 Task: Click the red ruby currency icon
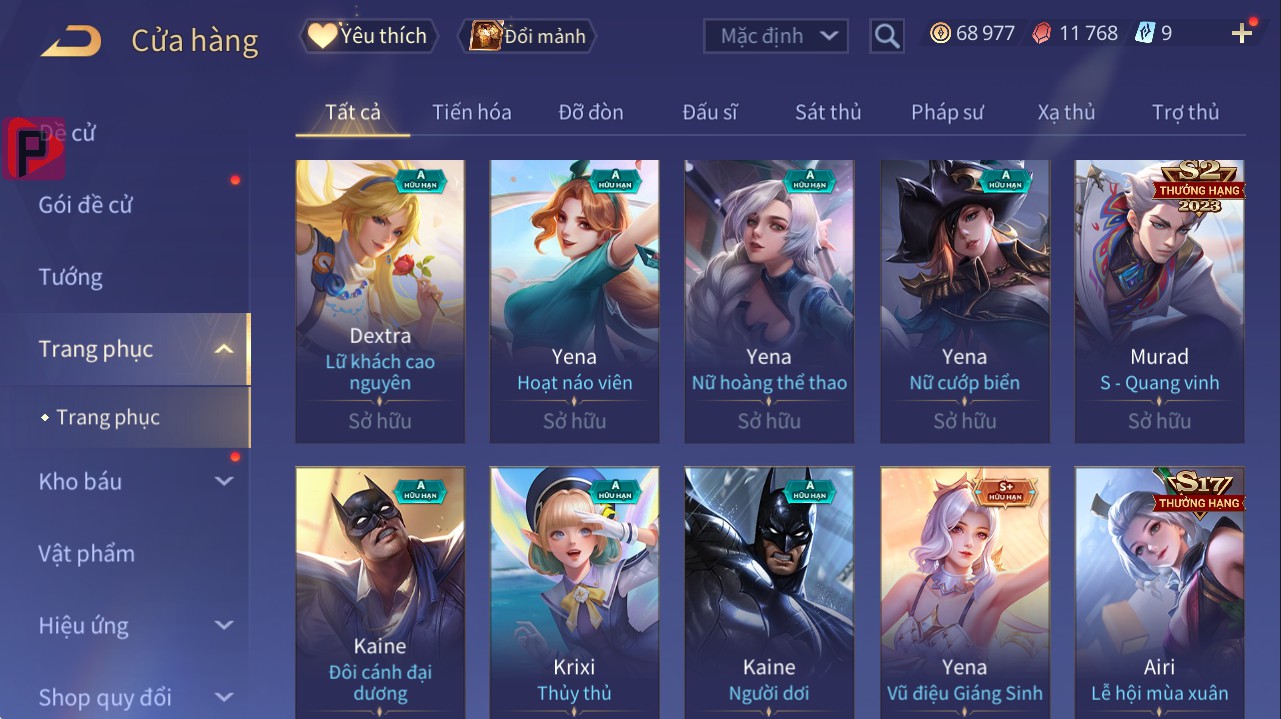[x=1042, y=33]
